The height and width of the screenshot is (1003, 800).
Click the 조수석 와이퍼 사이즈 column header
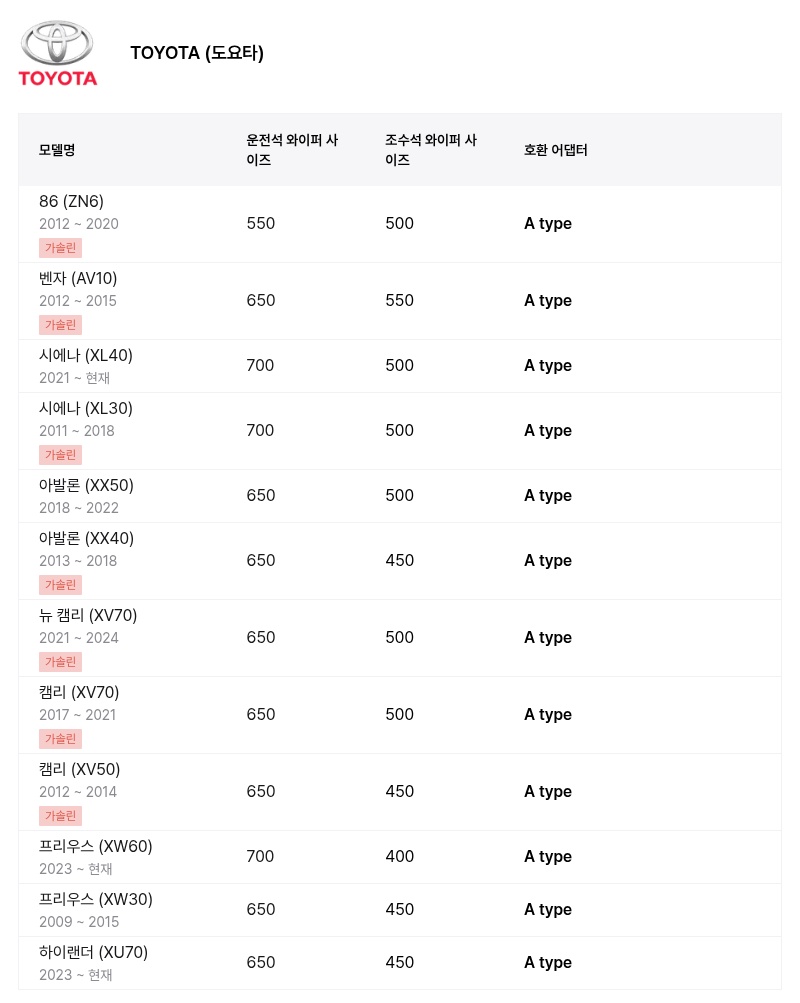click(431, 150)
